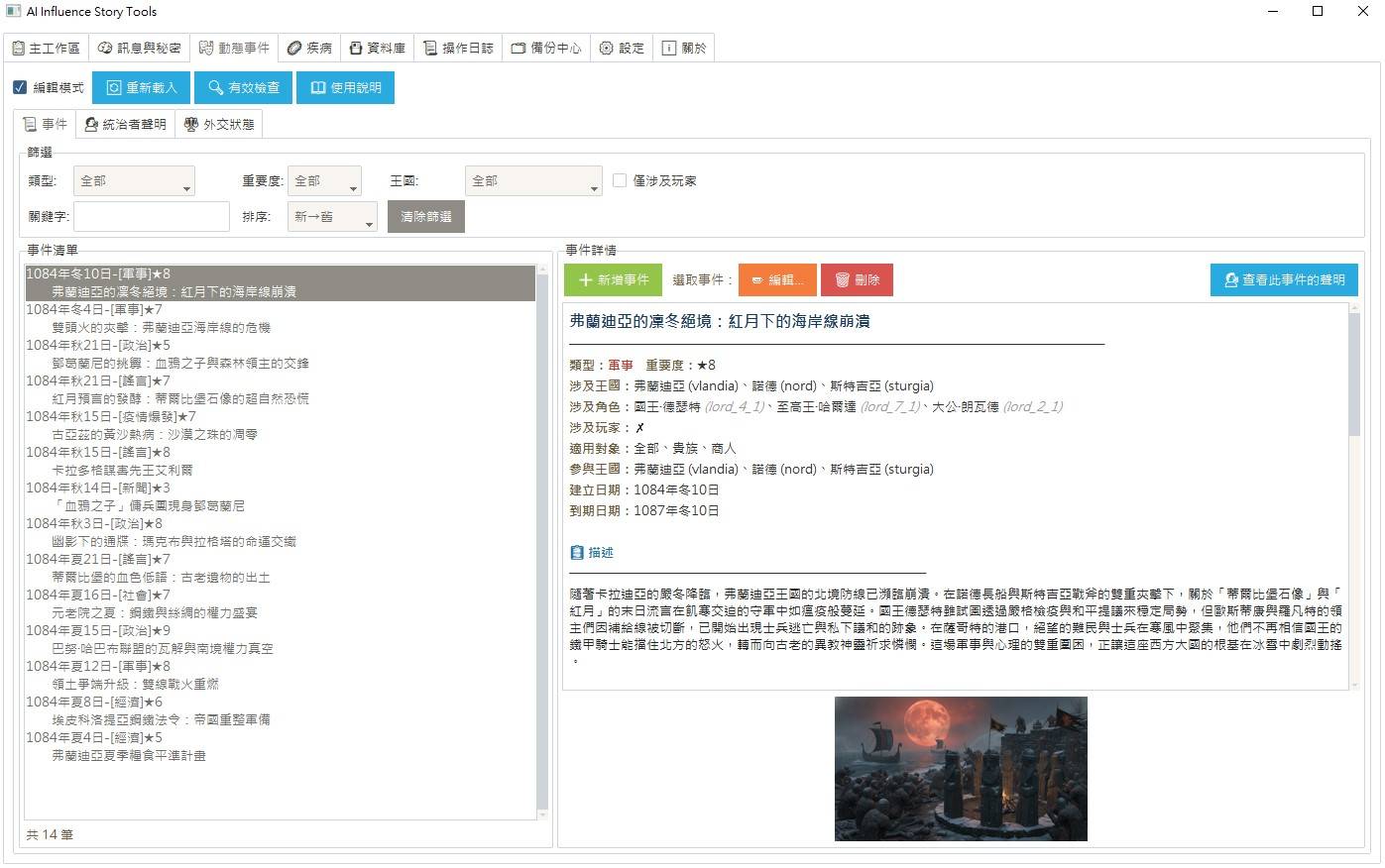The image size is (1385, 868).
Task: Expand the 王國 filter dropdown
Action: (533, 180)
